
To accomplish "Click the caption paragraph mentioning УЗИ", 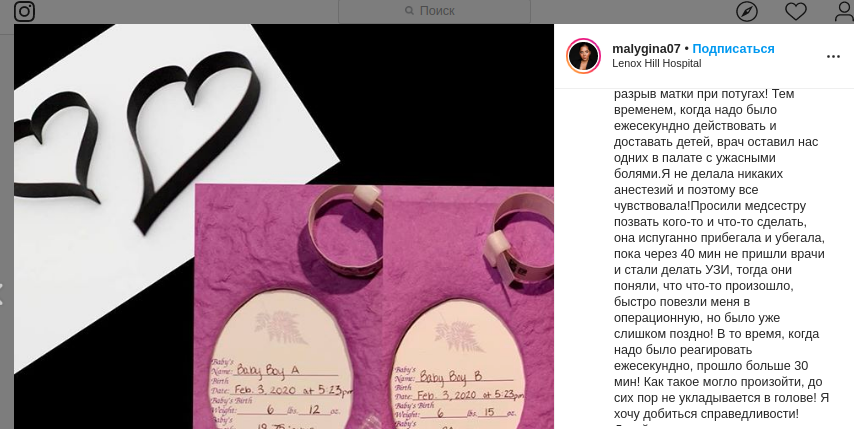I will pos(721,254).
